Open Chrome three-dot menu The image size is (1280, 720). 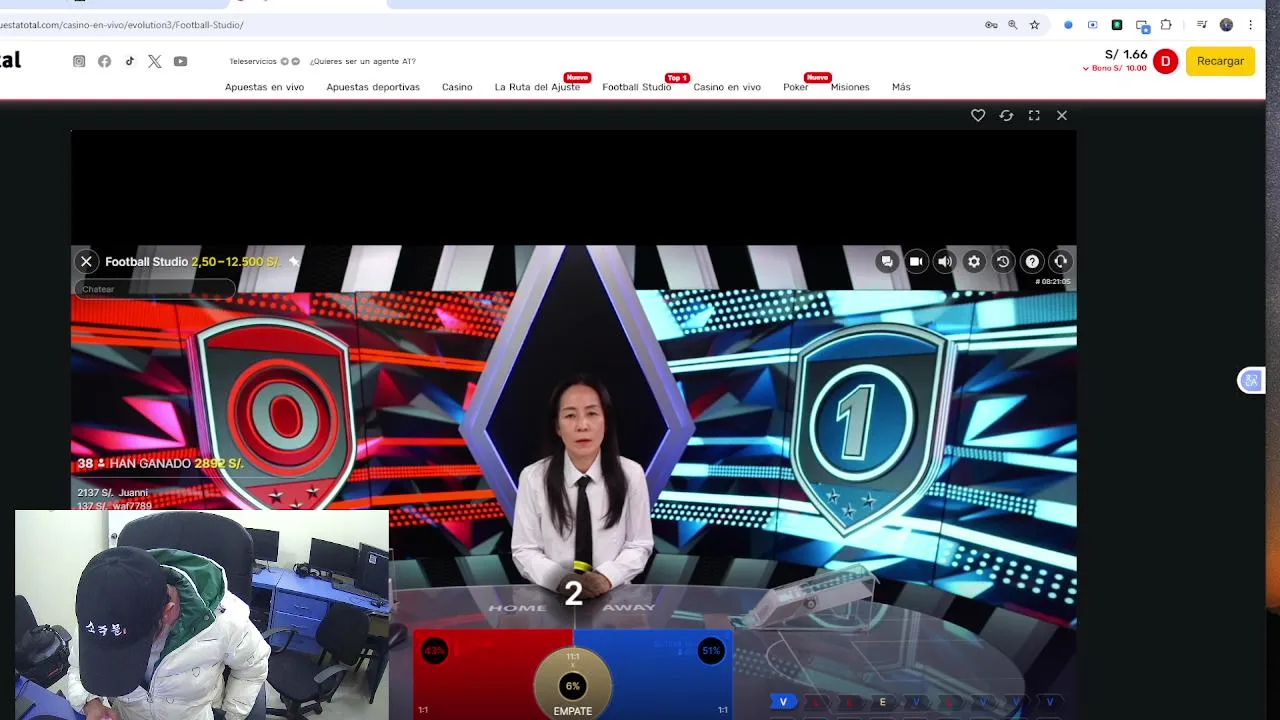[x=1250, y=25]
